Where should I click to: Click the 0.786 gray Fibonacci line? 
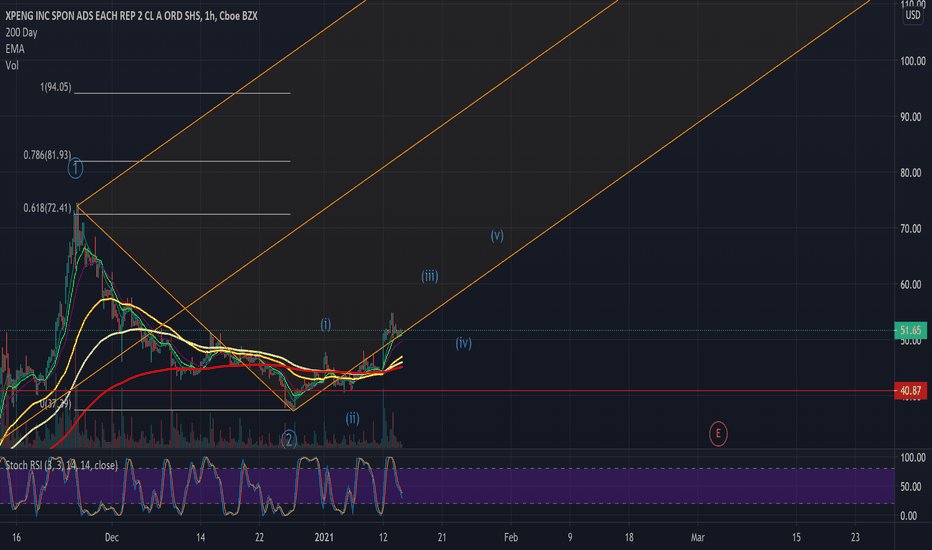click(182, 161)
